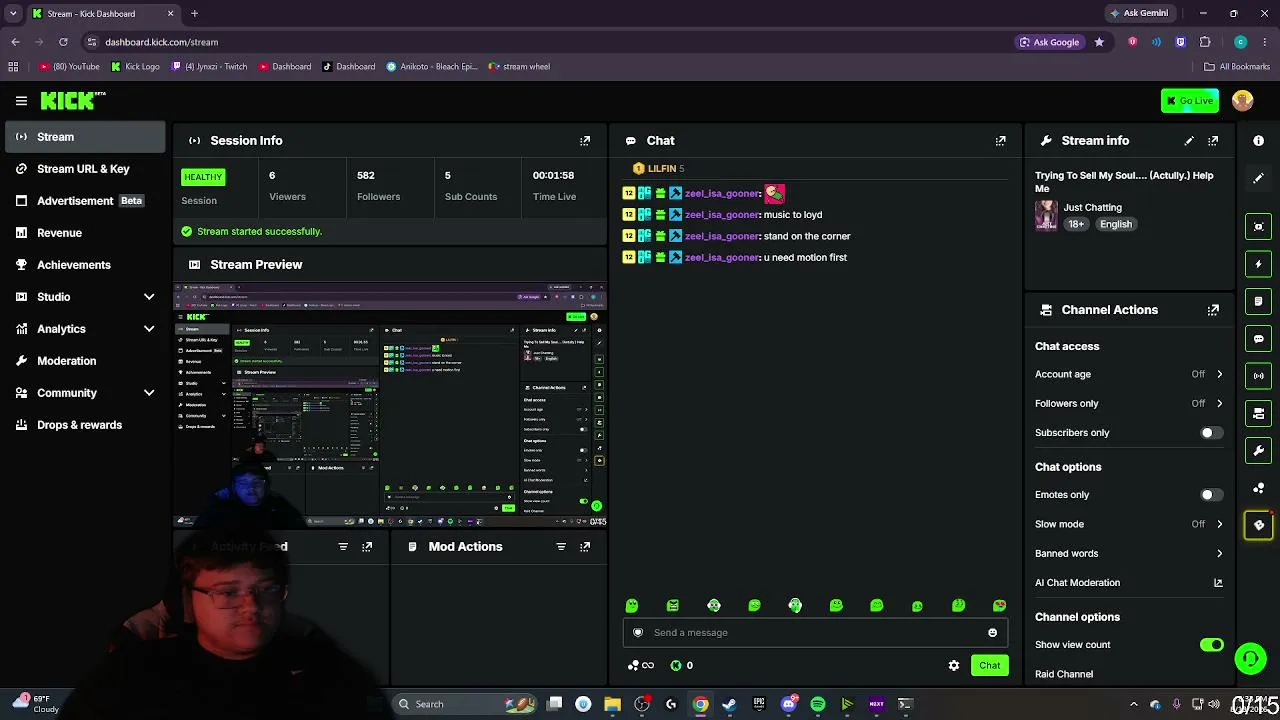Image resolution: width=1280 pixels, height=720 pixels.
Task: Click the Just Chatting category thumbnail
Action: (x=1046, y=215)
